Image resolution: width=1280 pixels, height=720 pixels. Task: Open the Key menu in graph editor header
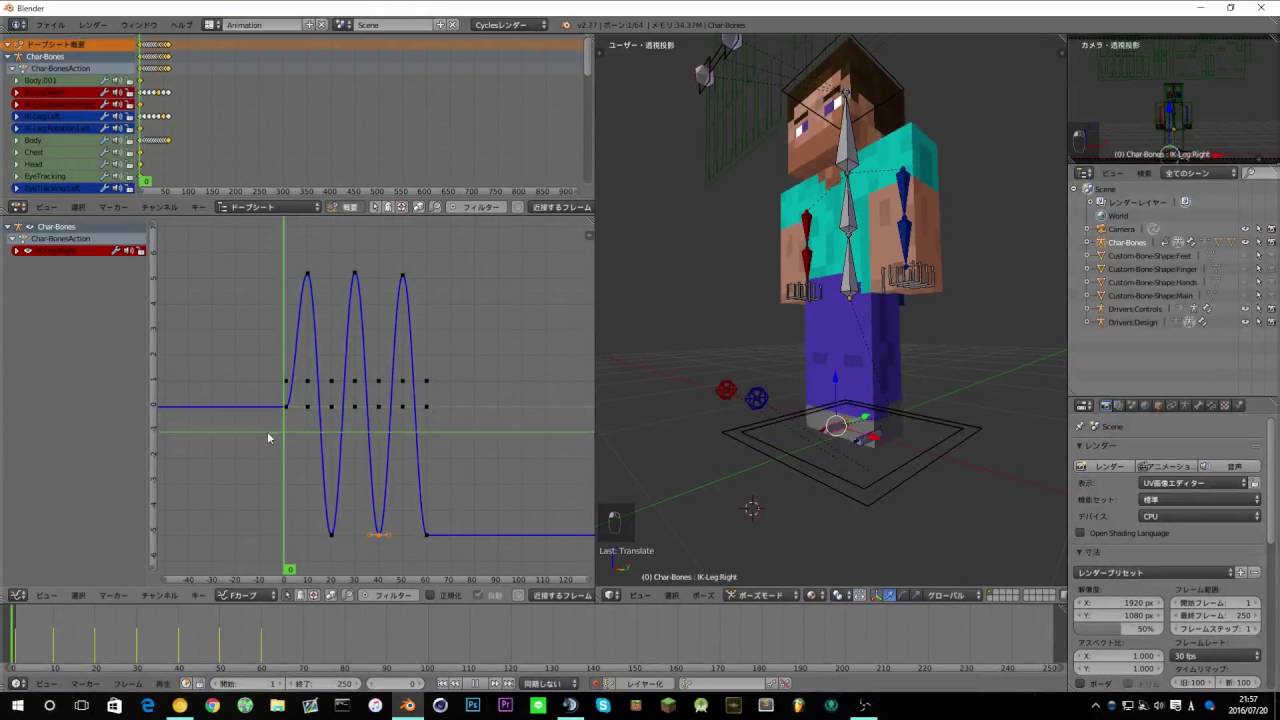point(198,595)
